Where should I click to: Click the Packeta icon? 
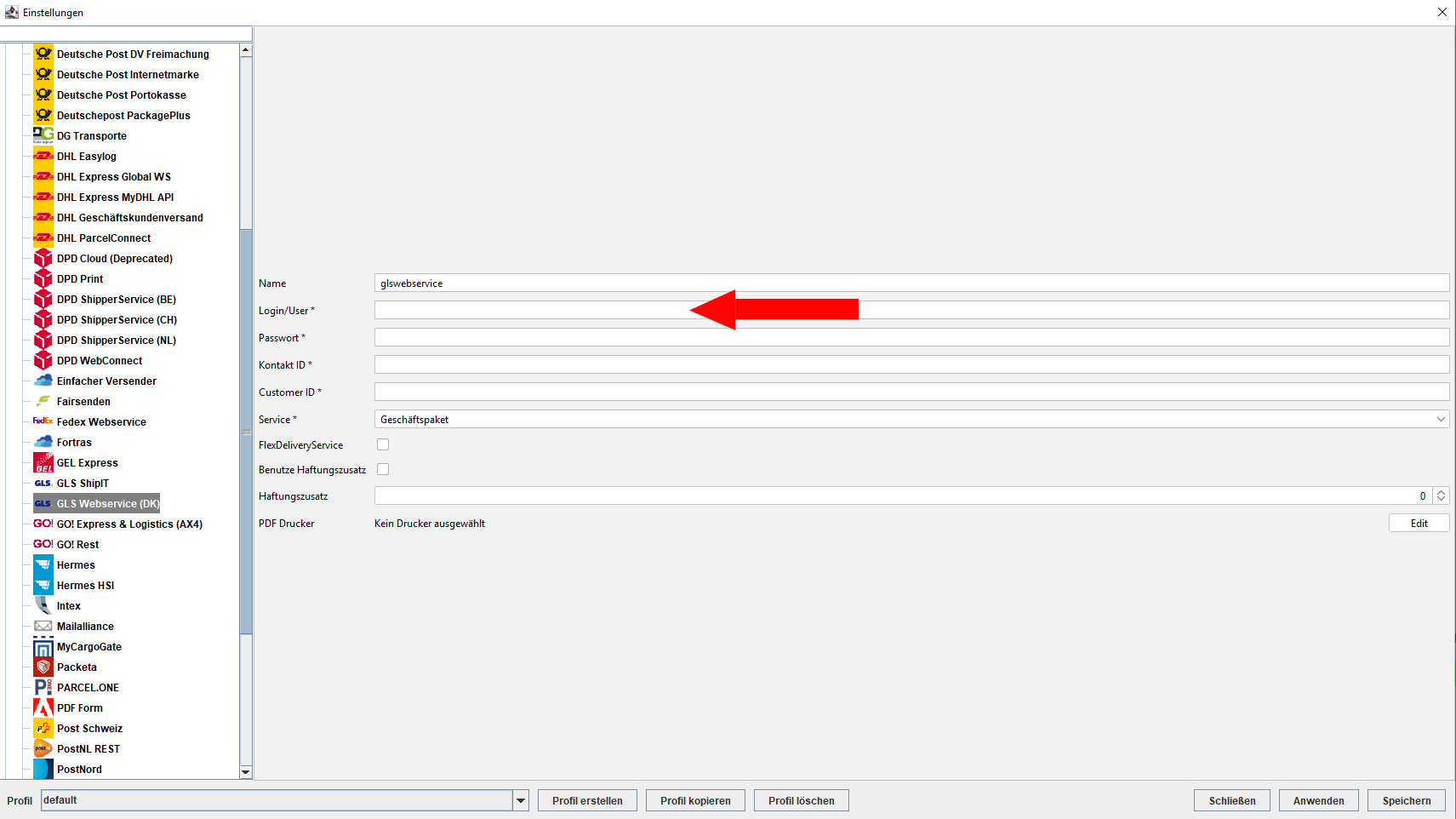click(x=43, y=667)
